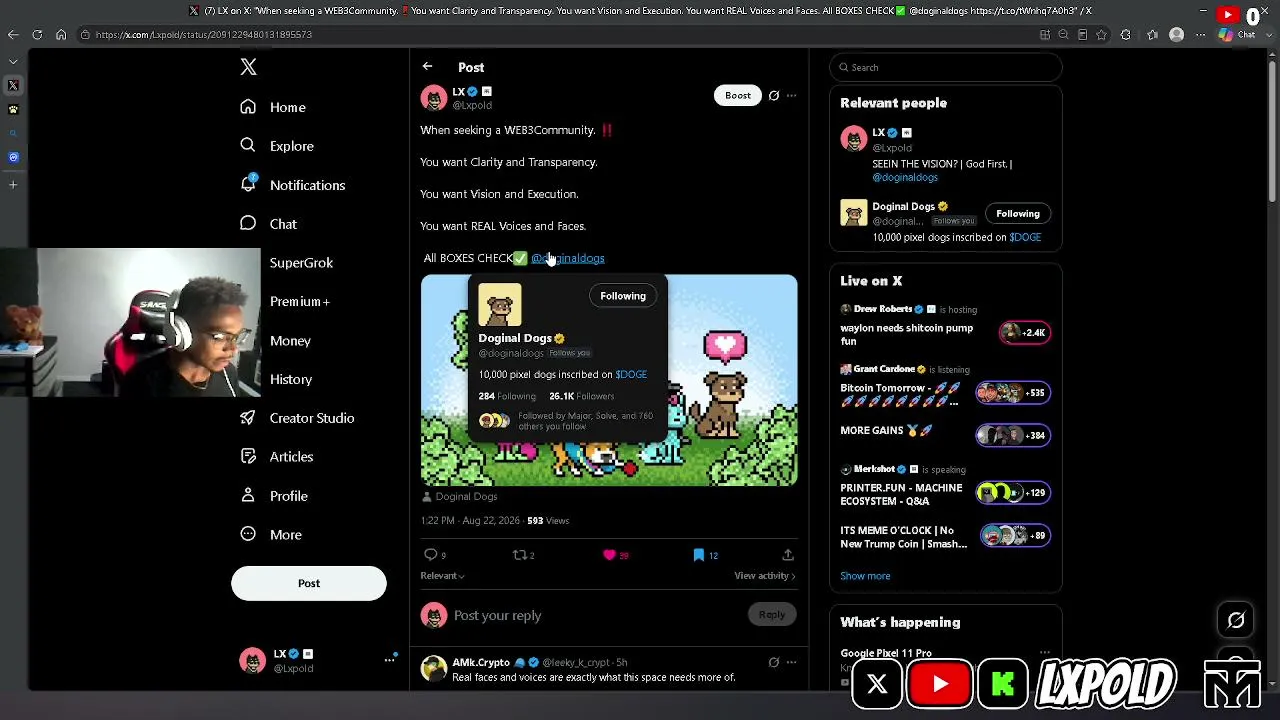Click the X logo in the sidebar
Viewport: 1280px width, 720px height.
click(249, 67)
